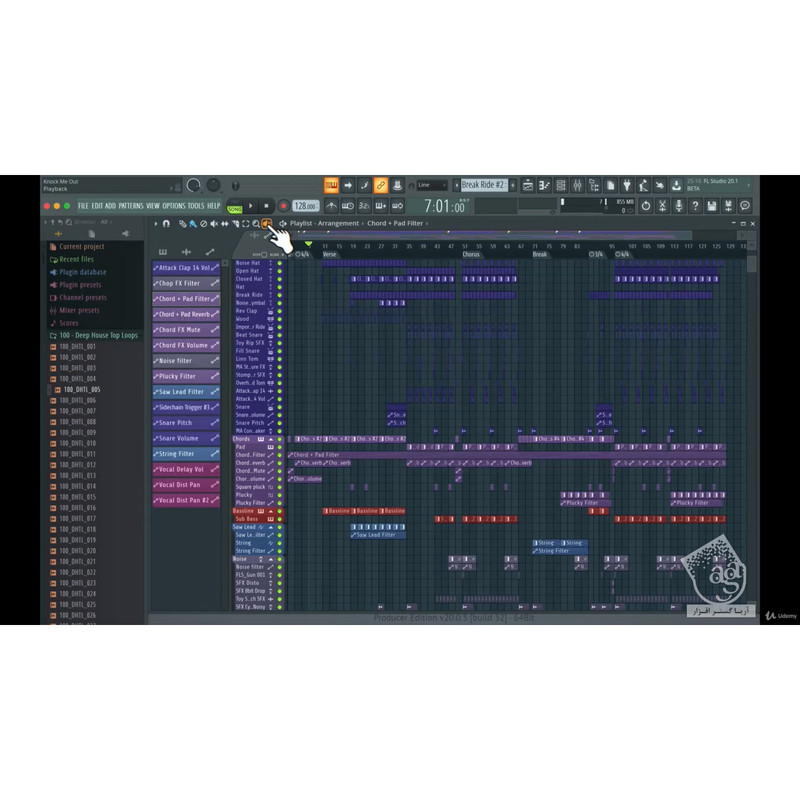
Task: Select the playlist zoom magnifier tool
Action: [256, 223]
